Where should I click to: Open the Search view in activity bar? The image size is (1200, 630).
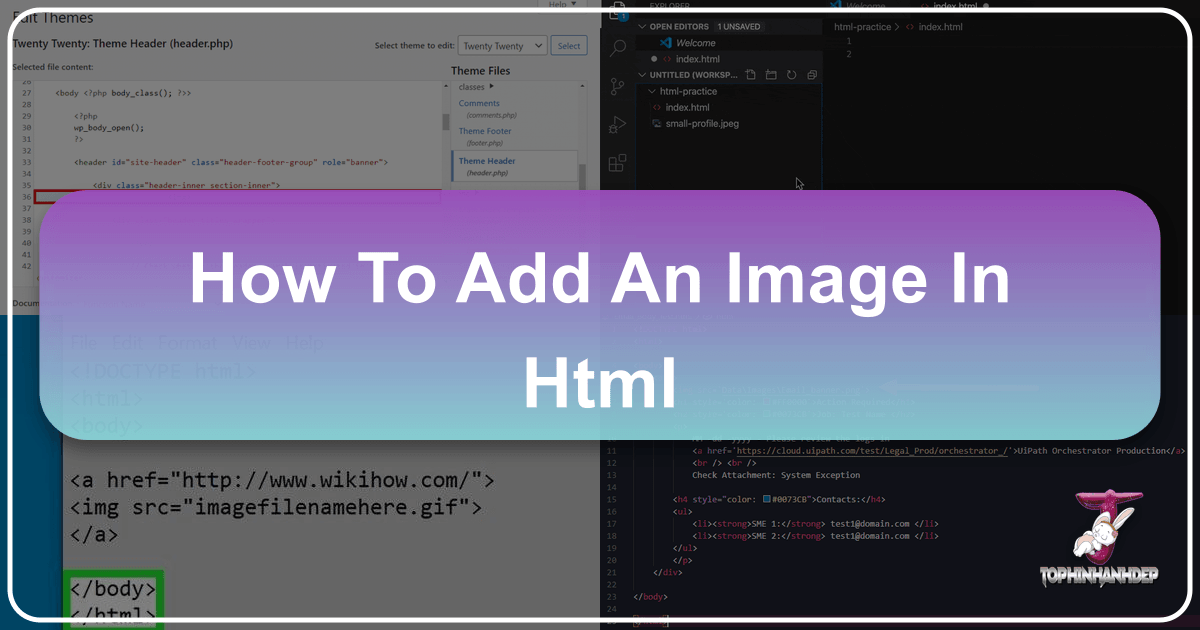618,47
